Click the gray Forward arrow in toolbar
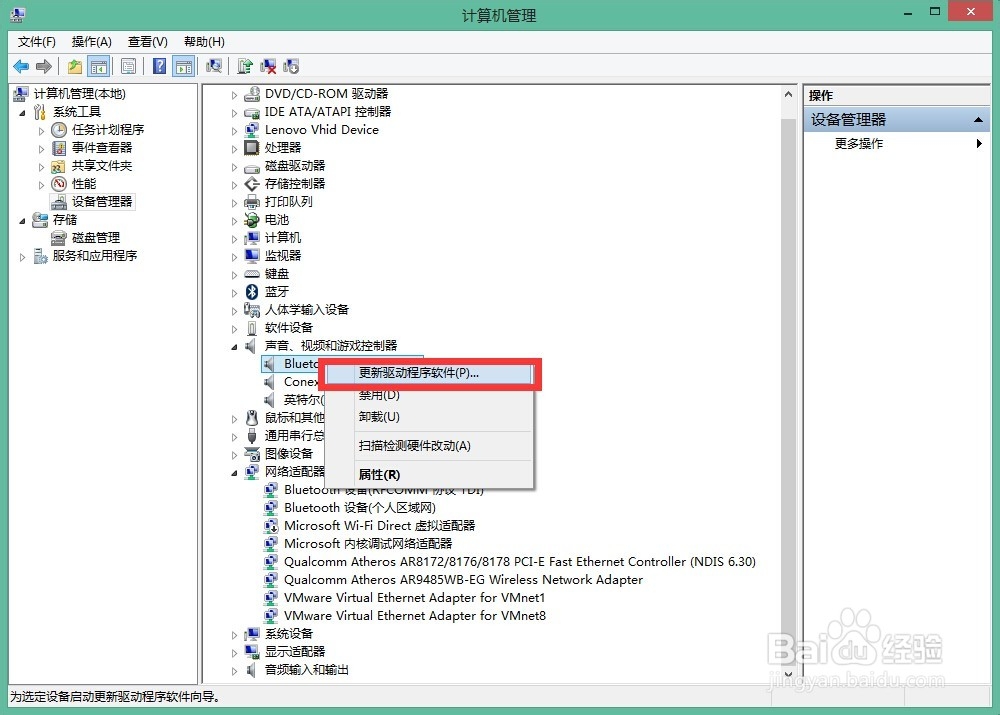 (43, 66)
